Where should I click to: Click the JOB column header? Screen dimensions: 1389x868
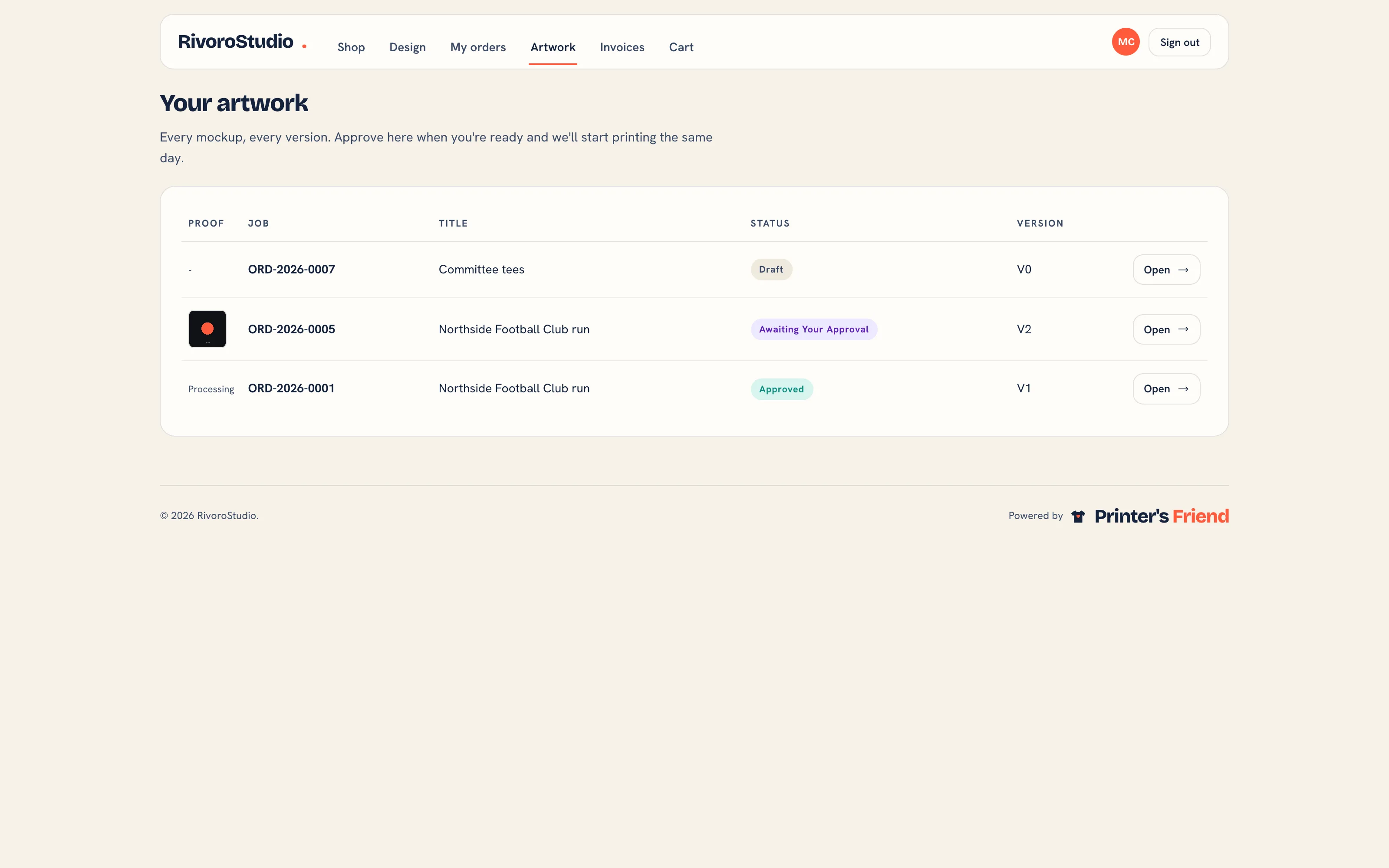(258, 224)
